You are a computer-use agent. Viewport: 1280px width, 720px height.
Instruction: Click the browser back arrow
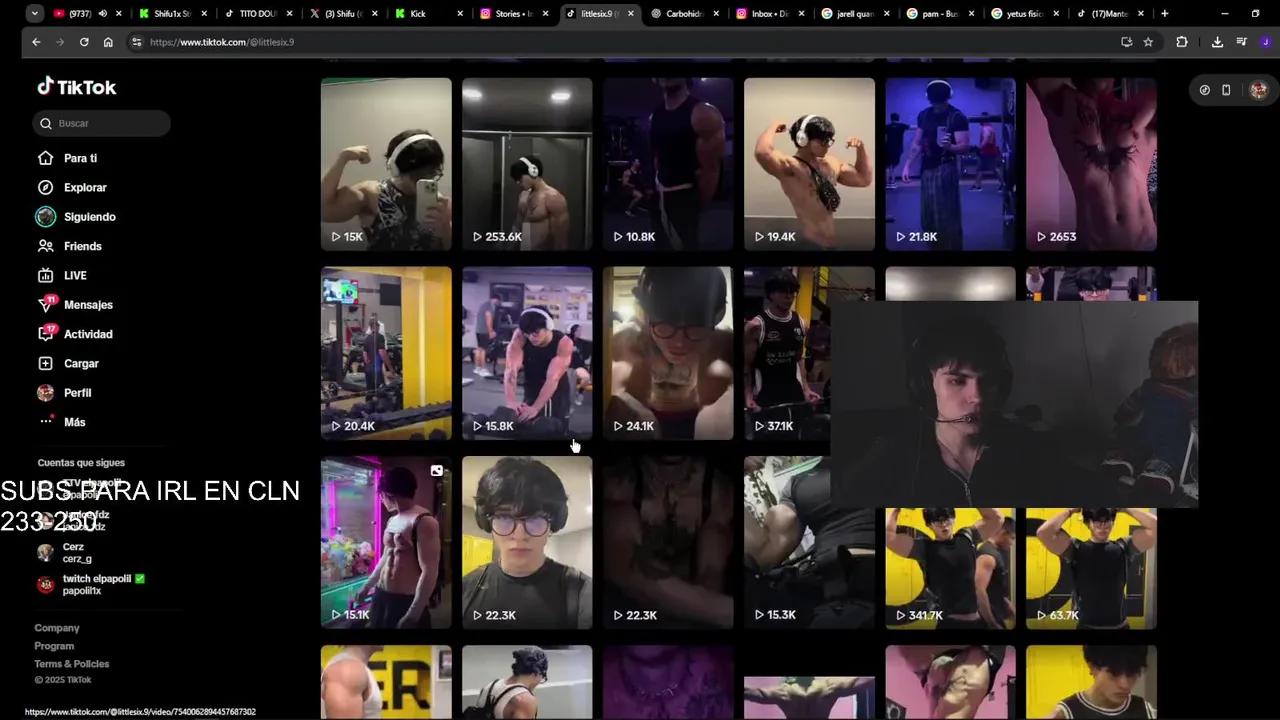tap(36, 42)
